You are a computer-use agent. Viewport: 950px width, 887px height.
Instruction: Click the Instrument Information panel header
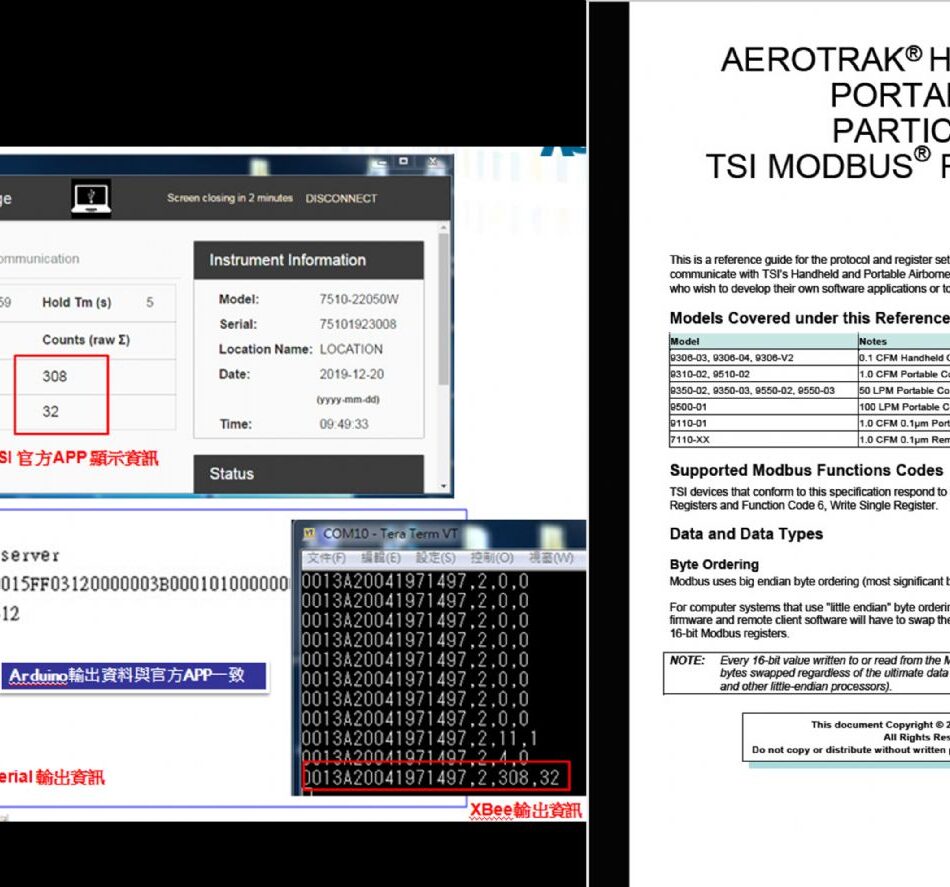point(308,260)
